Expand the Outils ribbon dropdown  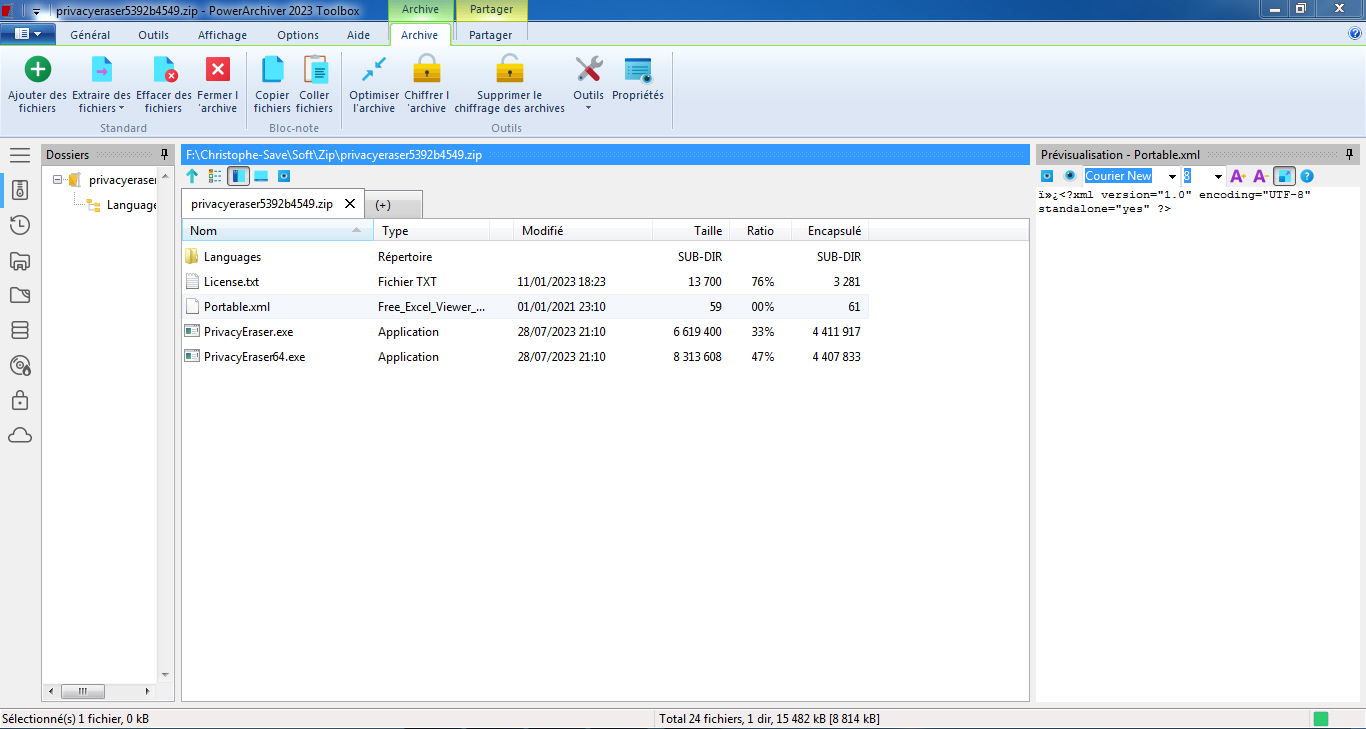(x=589, y=84)
